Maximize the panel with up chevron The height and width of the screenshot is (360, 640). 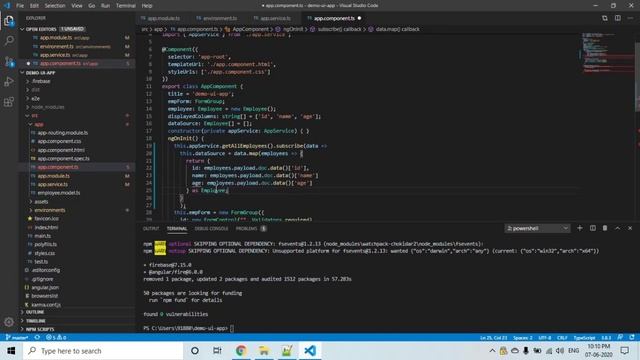(618, 228)
